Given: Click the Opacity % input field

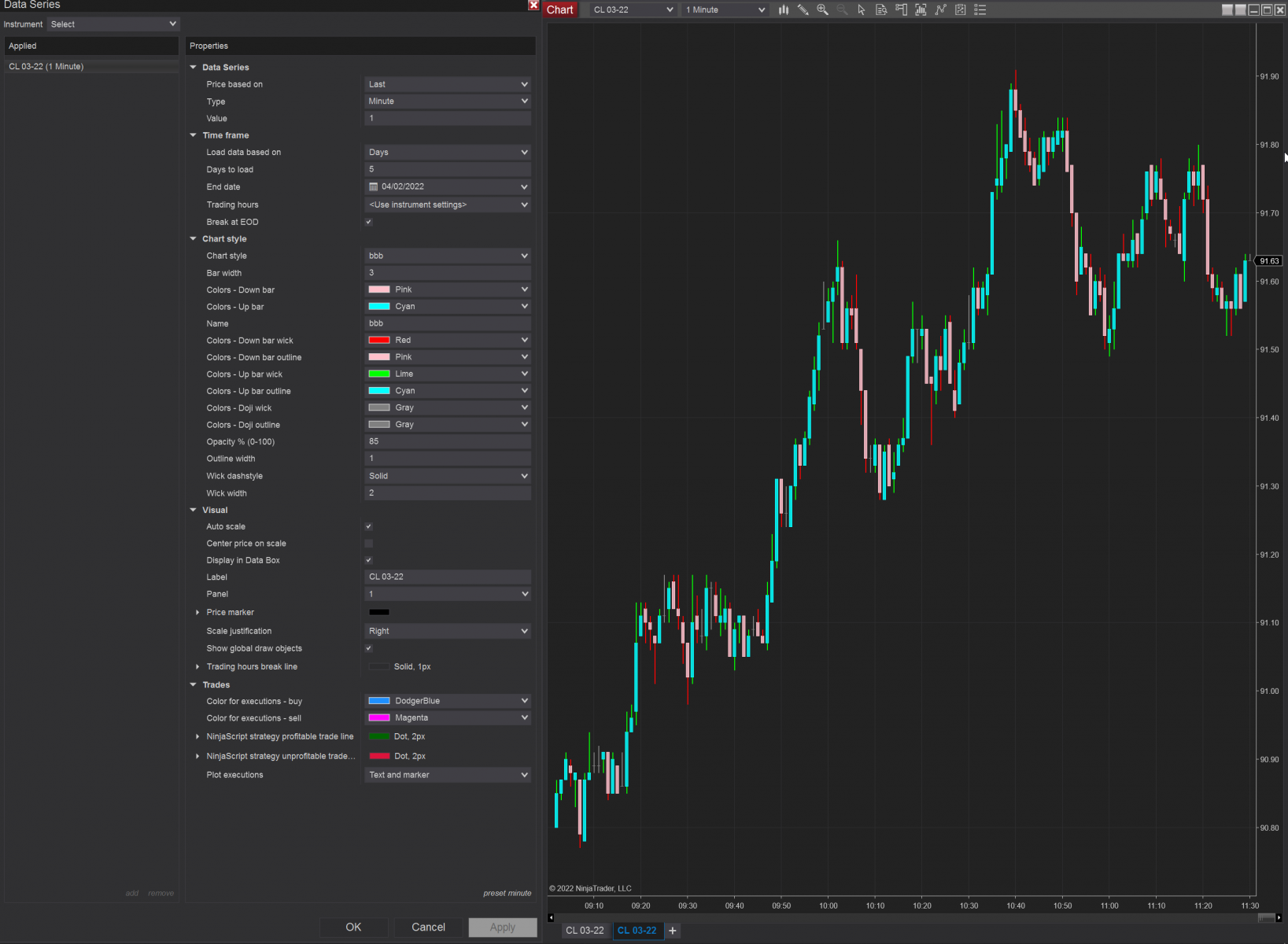Looking at the screenshot, I should tap(448, 442).
